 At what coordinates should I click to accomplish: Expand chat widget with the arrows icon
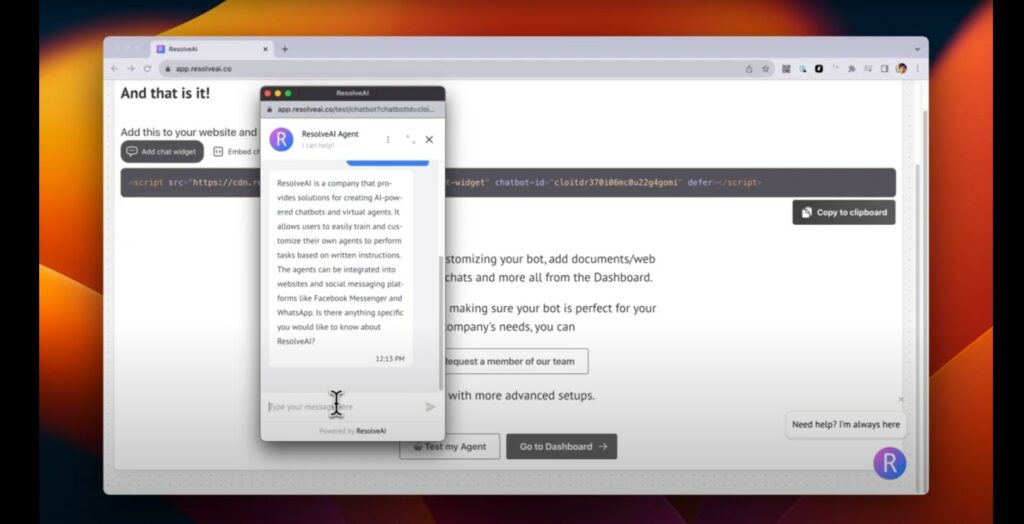click(410, 139)
